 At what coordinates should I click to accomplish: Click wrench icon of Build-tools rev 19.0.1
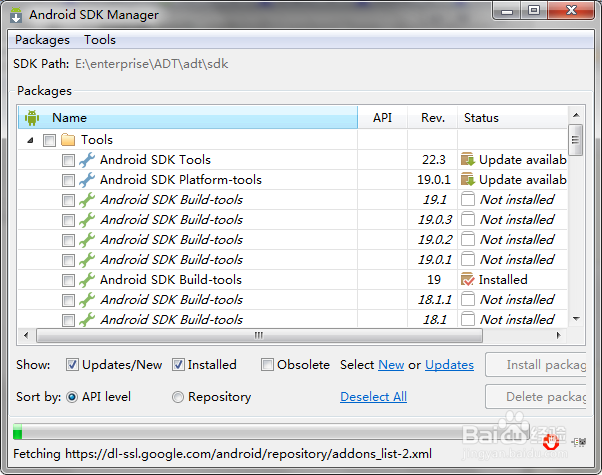click(87, 260)
